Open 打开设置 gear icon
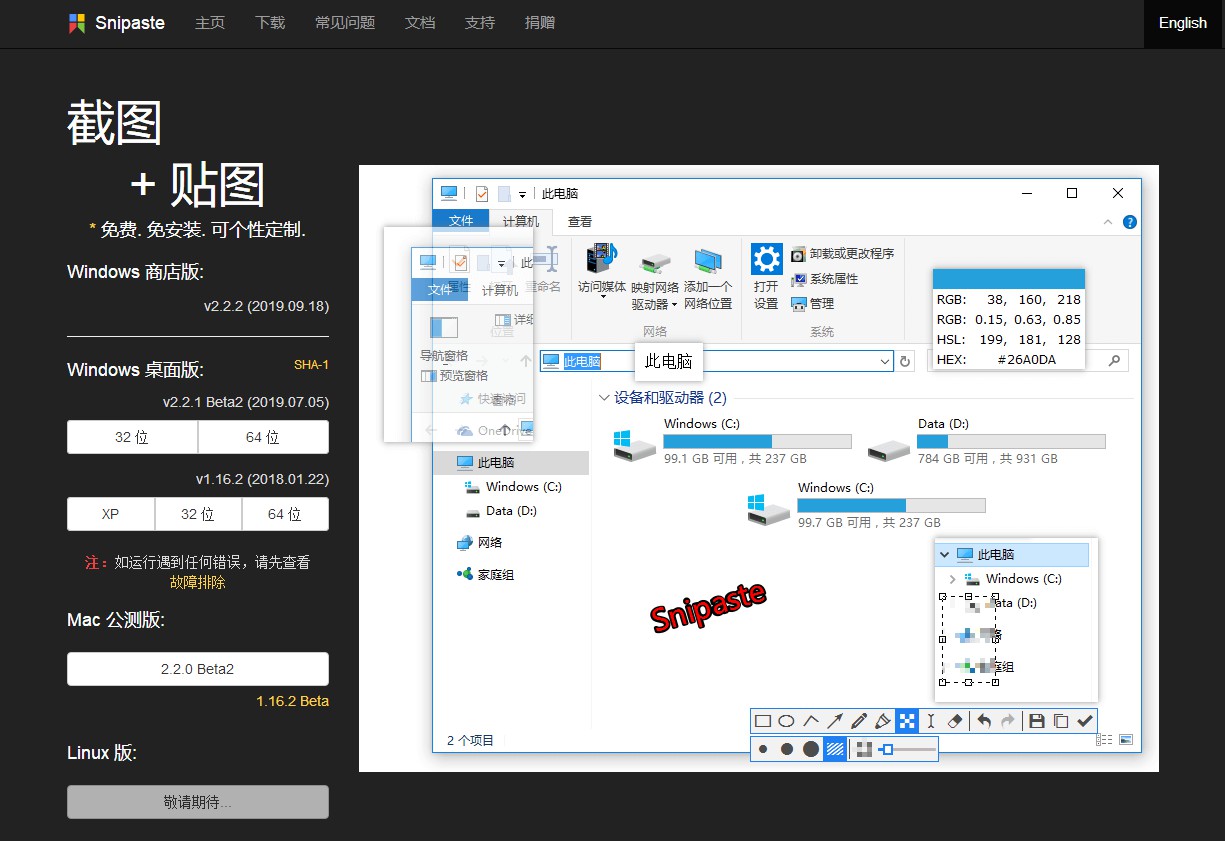1225x841 pixels. coord(766,260)
